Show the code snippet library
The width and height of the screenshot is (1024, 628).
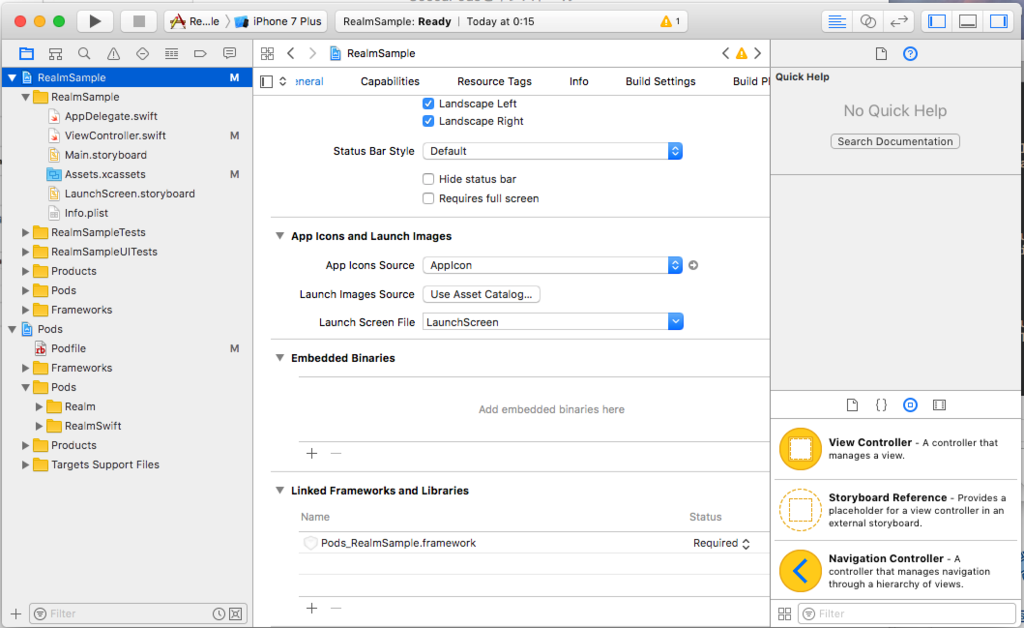(881, 405)
